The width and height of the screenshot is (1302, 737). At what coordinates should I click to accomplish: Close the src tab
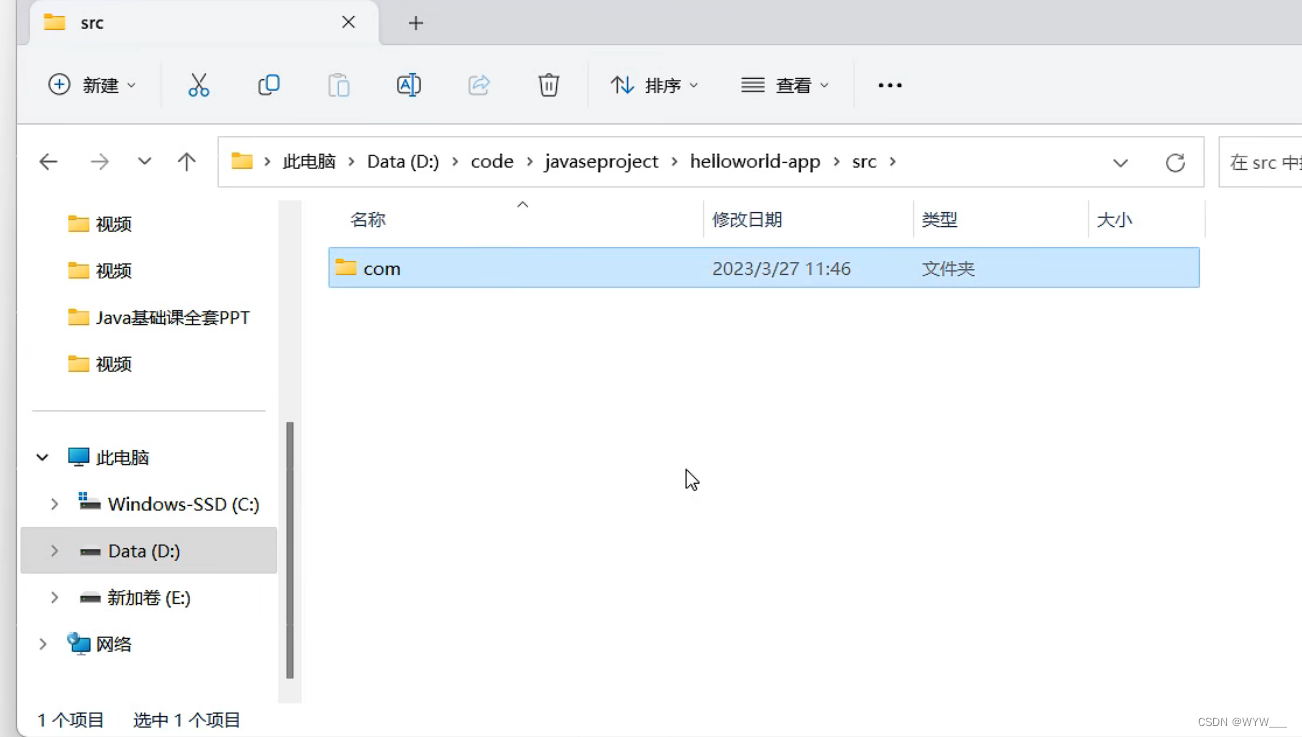tap(348, 22)
